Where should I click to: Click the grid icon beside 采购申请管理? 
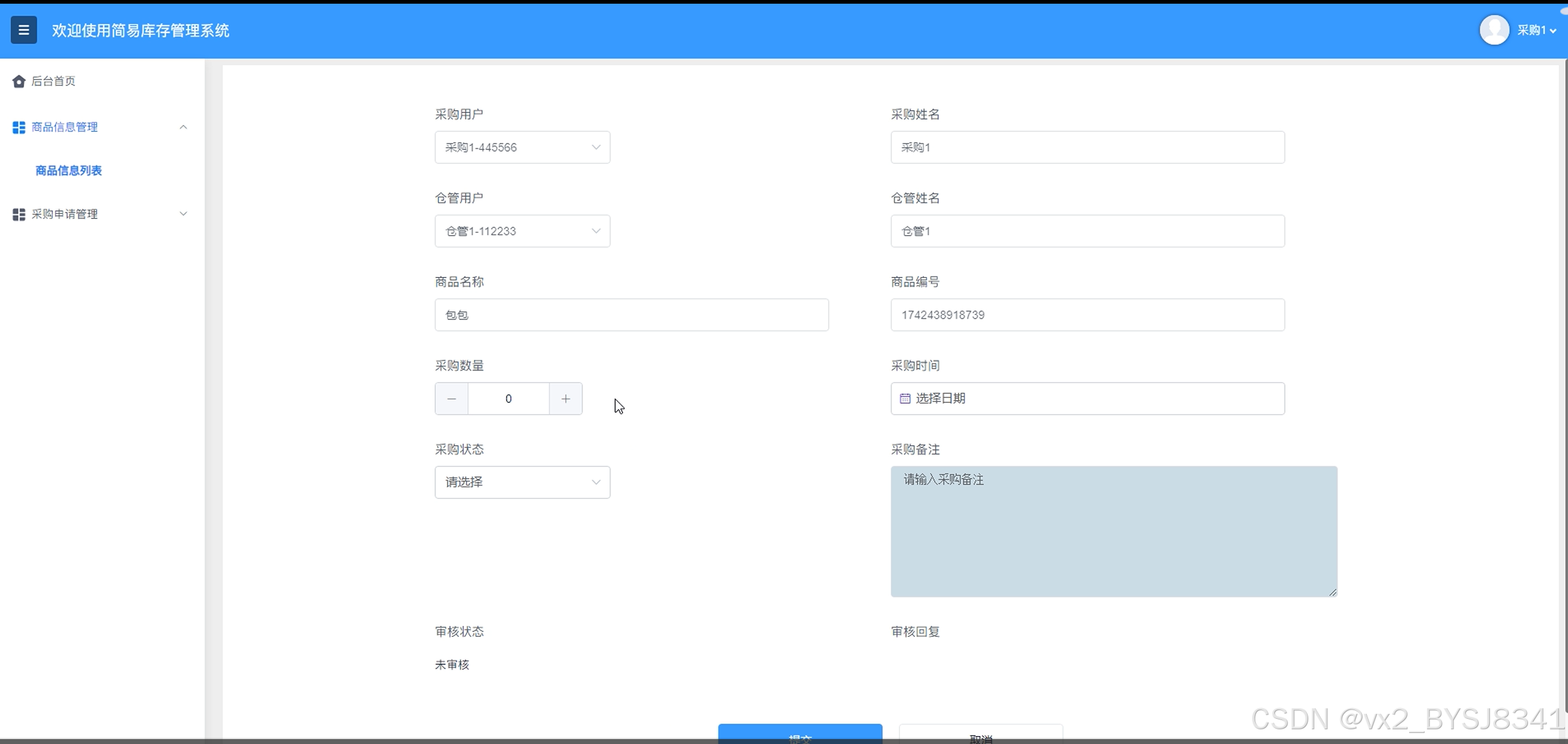tap(18, 214)
